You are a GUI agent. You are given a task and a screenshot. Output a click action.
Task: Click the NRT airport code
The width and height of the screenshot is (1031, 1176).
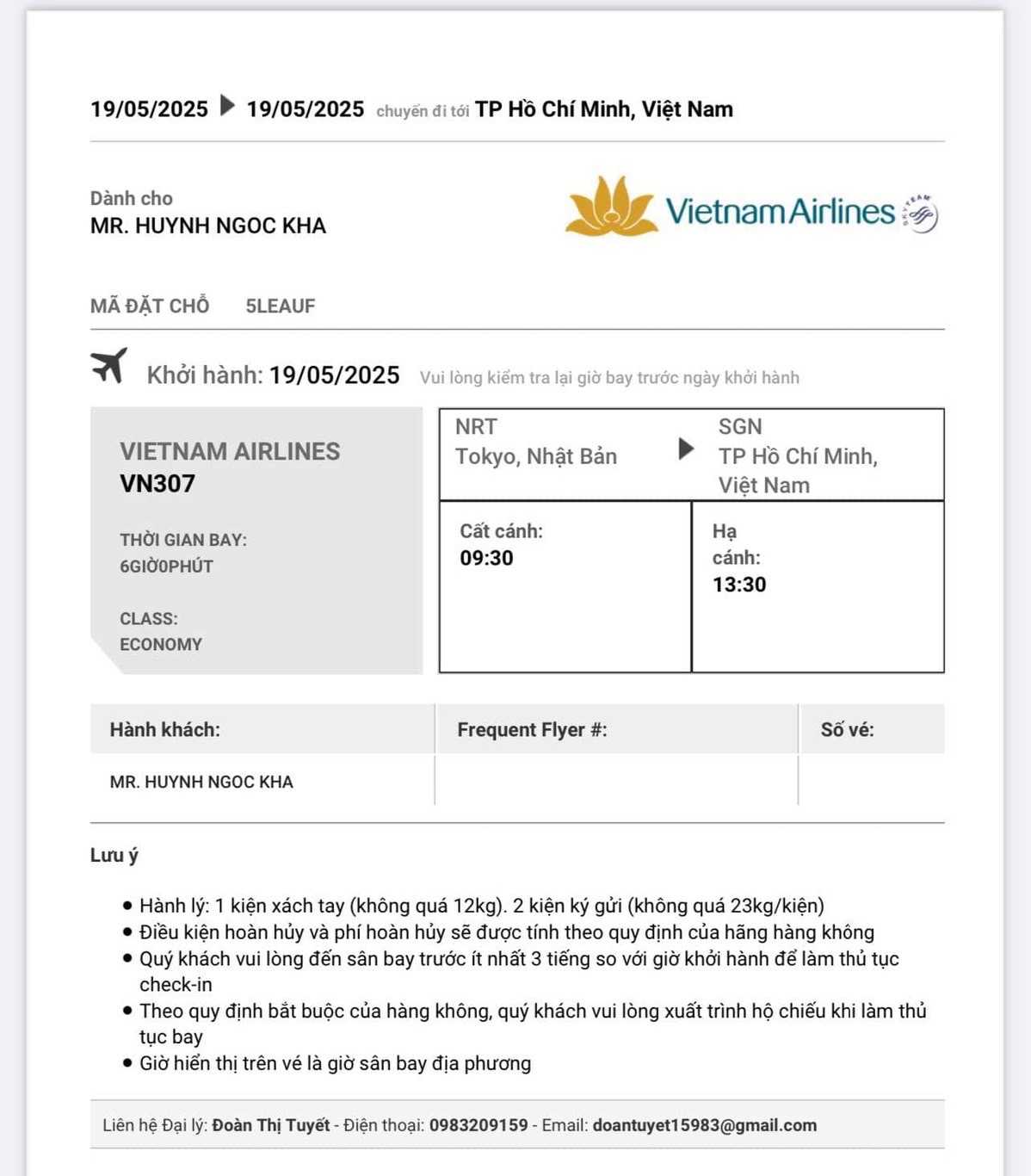coord(476,427)
